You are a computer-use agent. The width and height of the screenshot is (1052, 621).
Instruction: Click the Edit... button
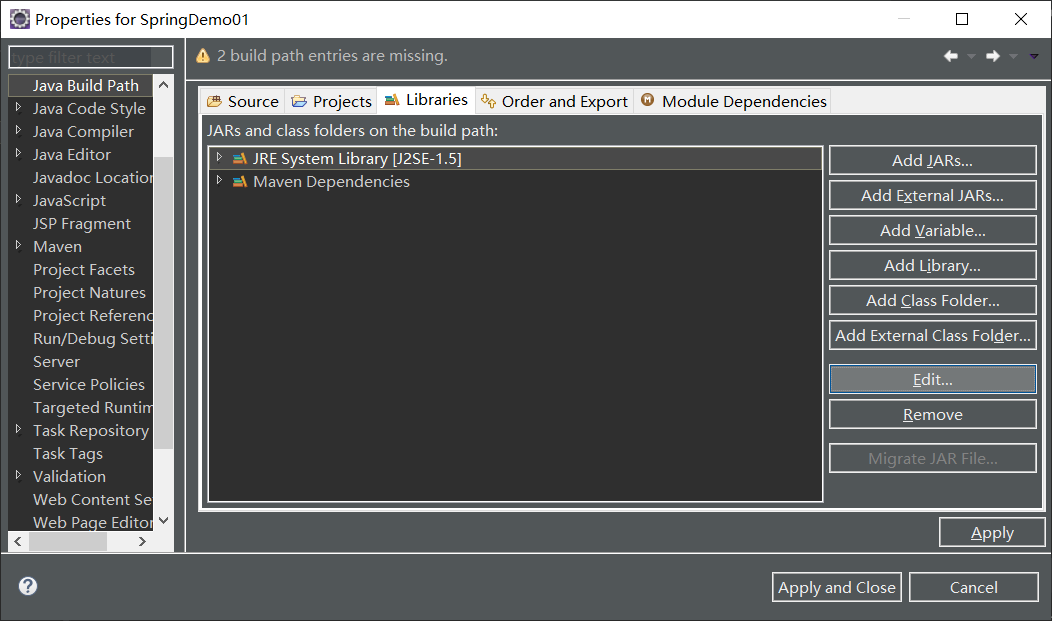[933, 379]
